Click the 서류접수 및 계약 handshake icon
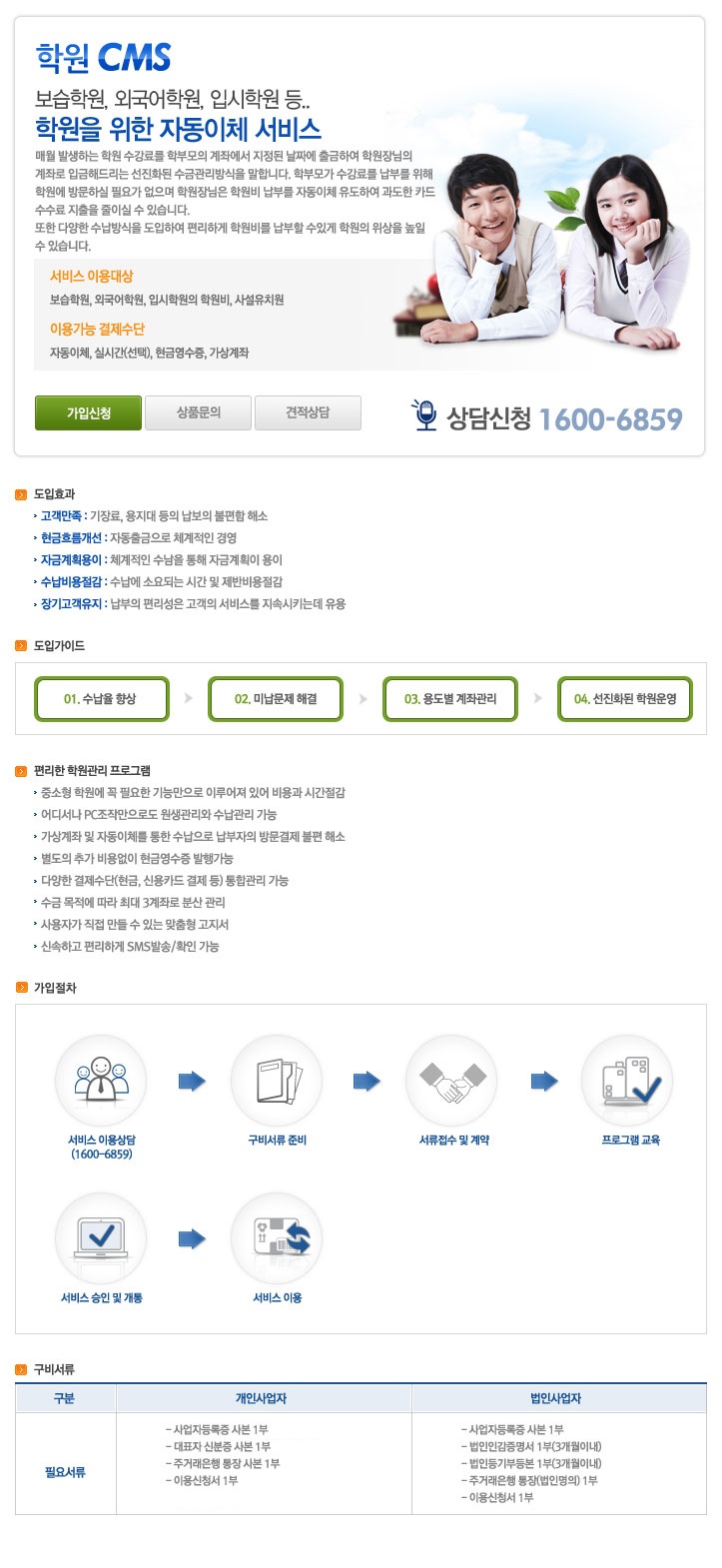This screenshot has height=1568, width=722. (451, 1082)
